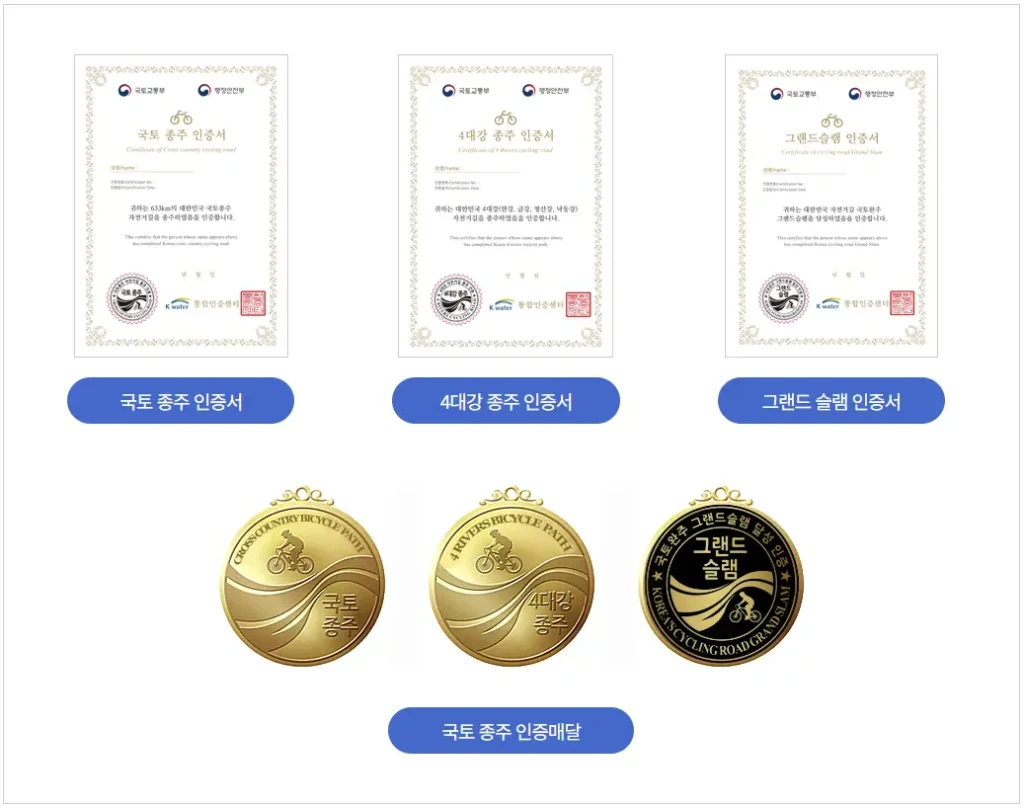Click K-water logo on first certificate
This screenshot has height=809, width=1024.
tap(177, 304)
